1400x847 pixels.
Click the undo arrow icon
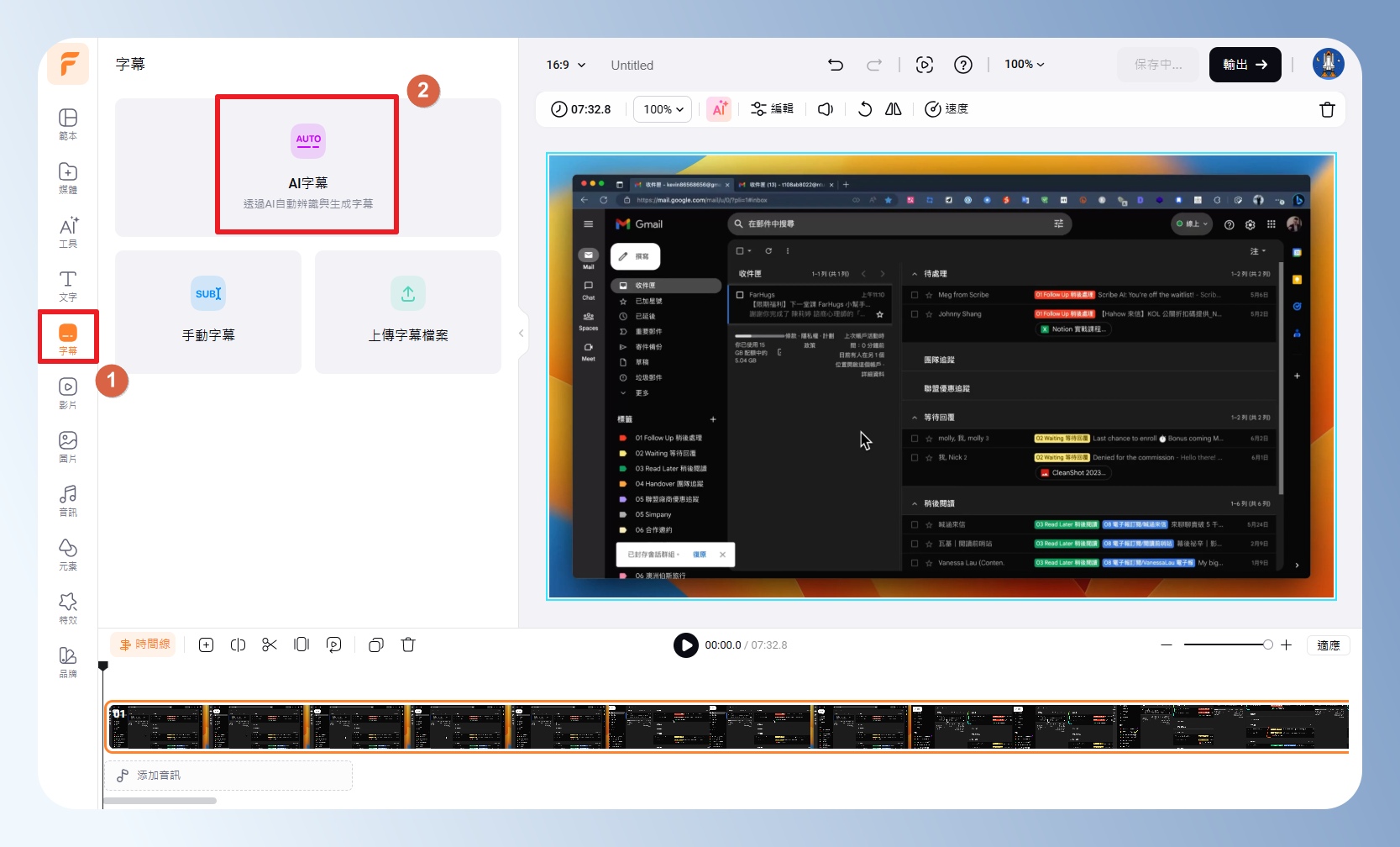(835, 65)
